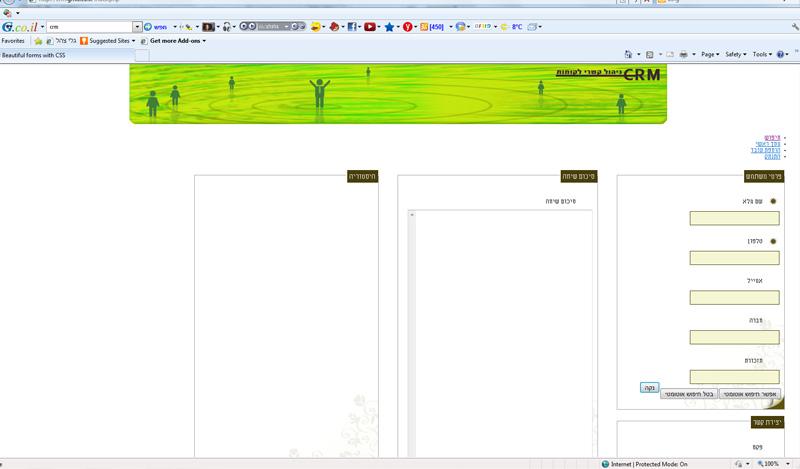Click the second navigation link in list
Screen dimensions: 800x469
click(768, 144)
